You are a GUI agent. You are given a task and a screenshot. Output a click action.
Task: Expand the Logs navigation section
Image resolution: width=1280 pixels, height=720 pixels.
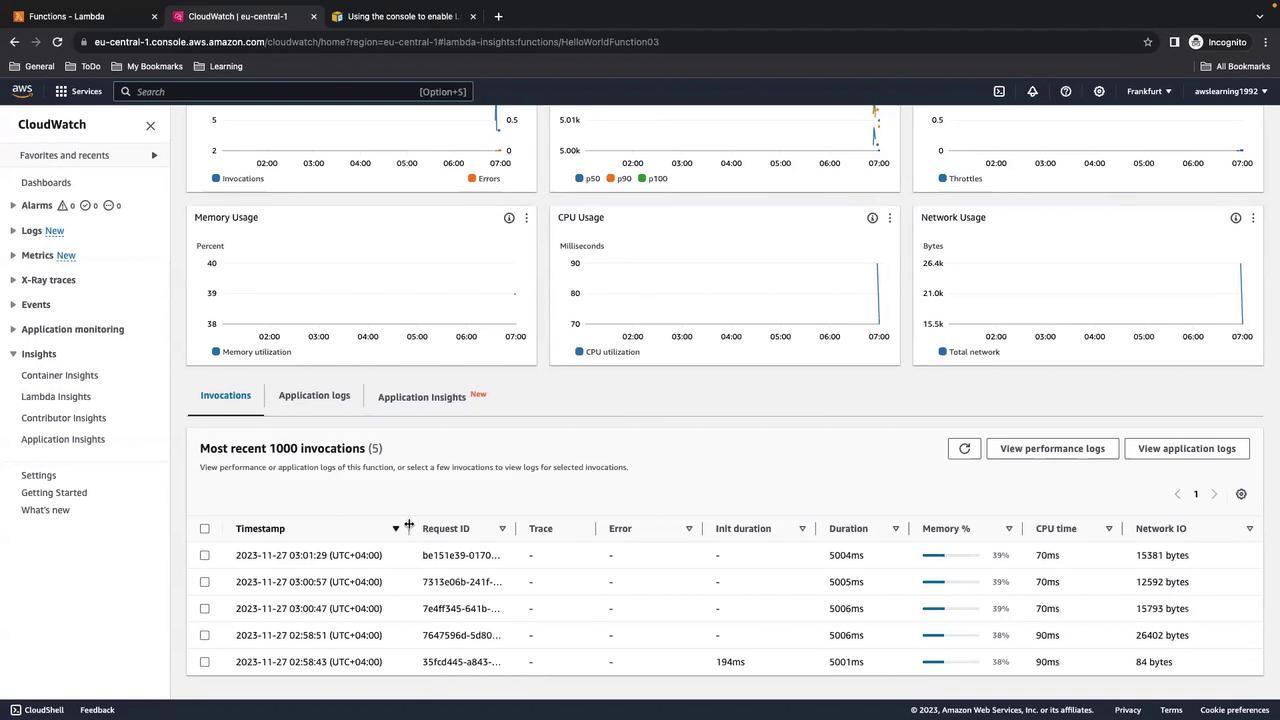13,230
